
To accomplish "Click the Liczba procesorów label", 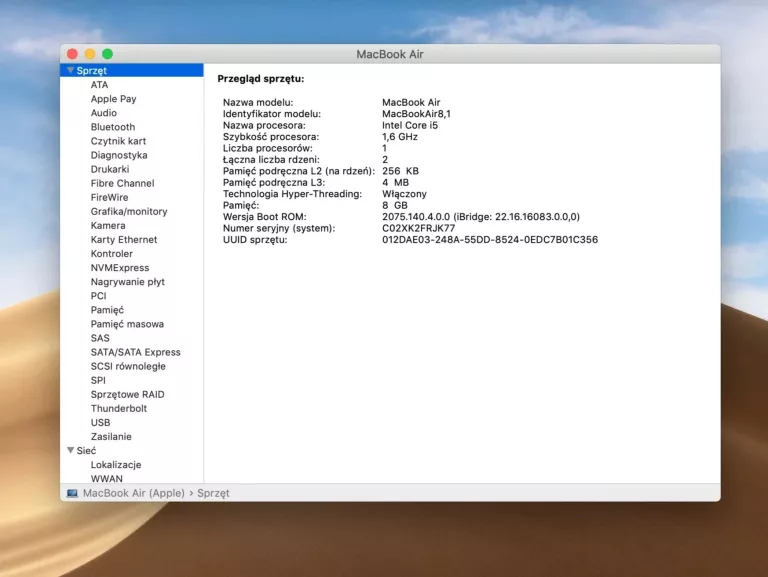I will [x=268, y=148].
